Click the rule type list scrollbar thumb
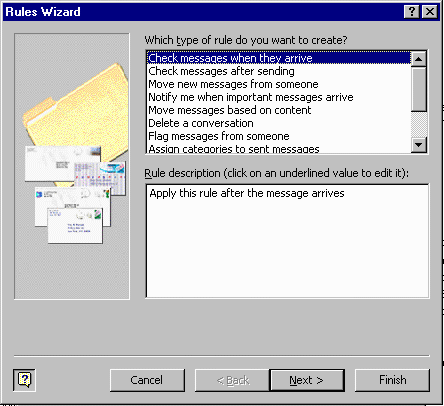Viewport: 444px width, 406px height. point(419,89)
